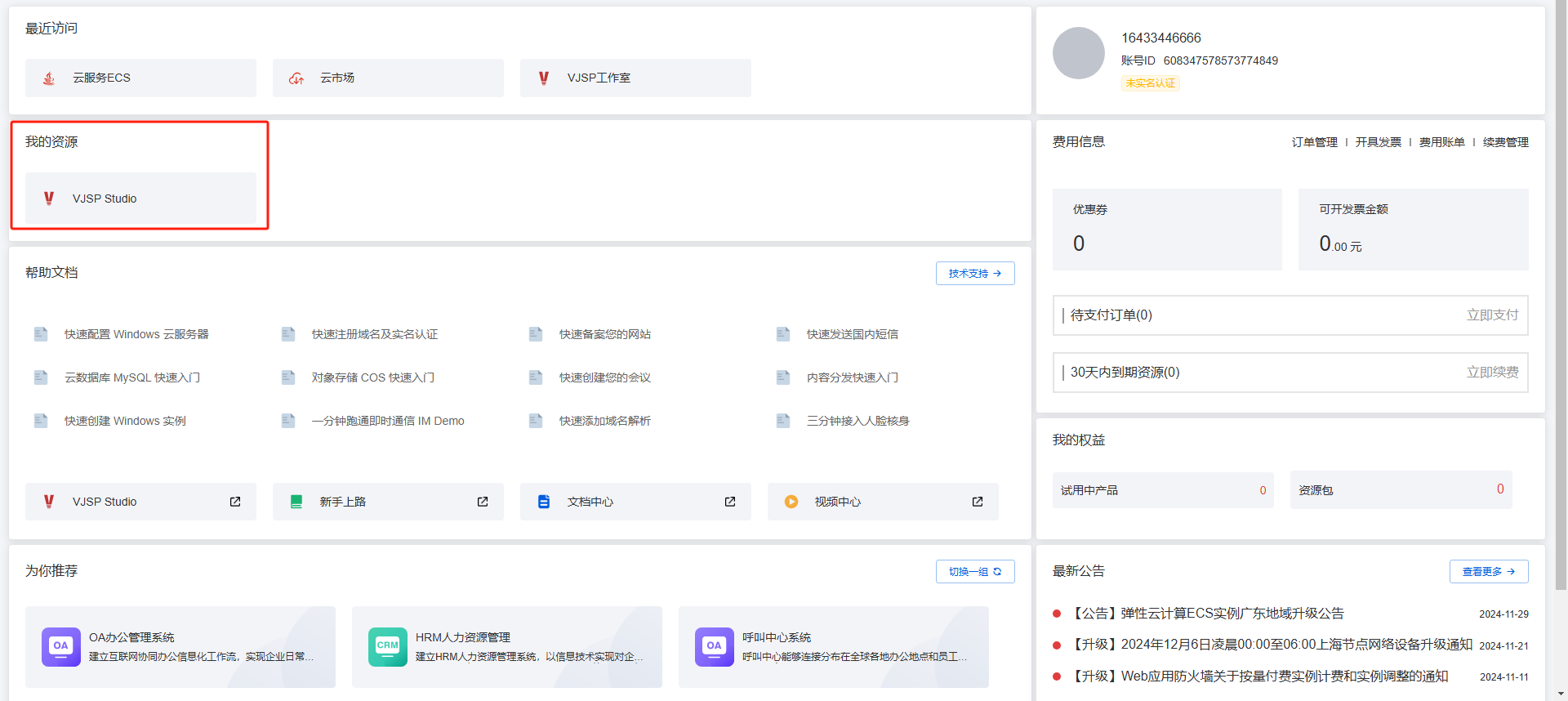Open 云服务ECS from recent visits
Image resolution: width=1568 pixels, height=701 pixels.
click(x=140, y=78)
